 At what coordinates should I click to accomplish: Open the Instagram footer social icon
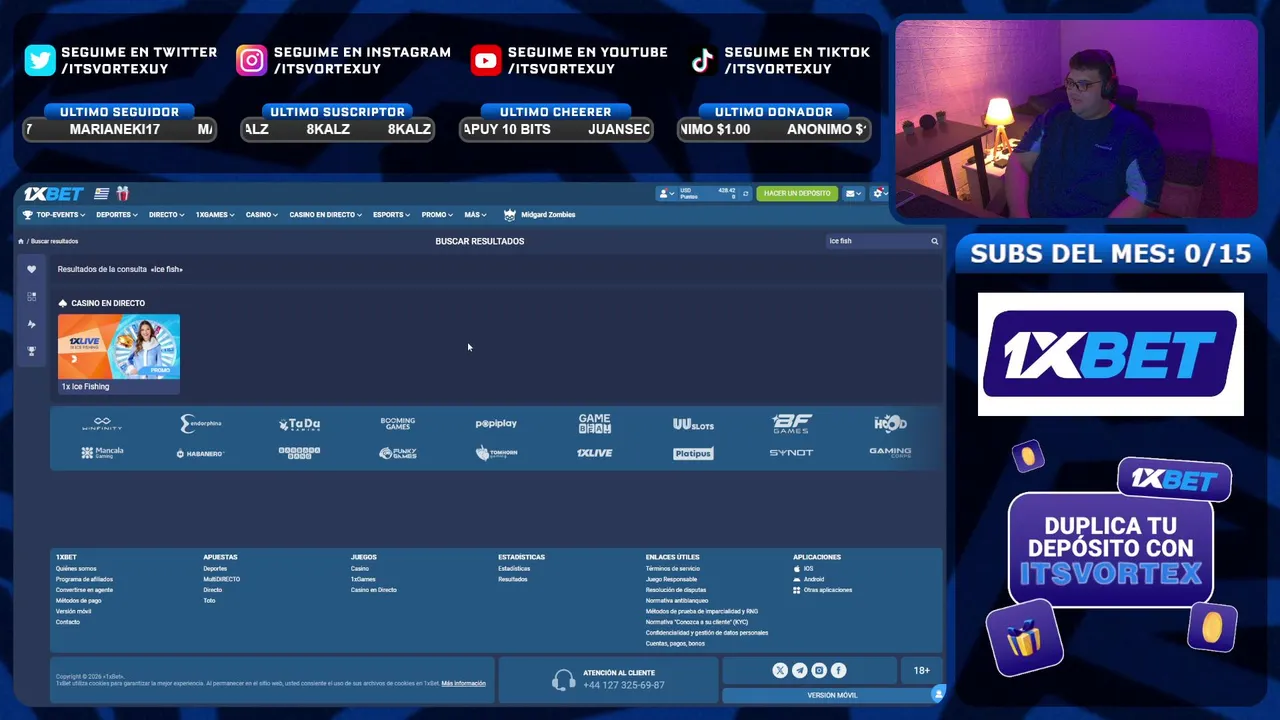(x=819, y=671)
